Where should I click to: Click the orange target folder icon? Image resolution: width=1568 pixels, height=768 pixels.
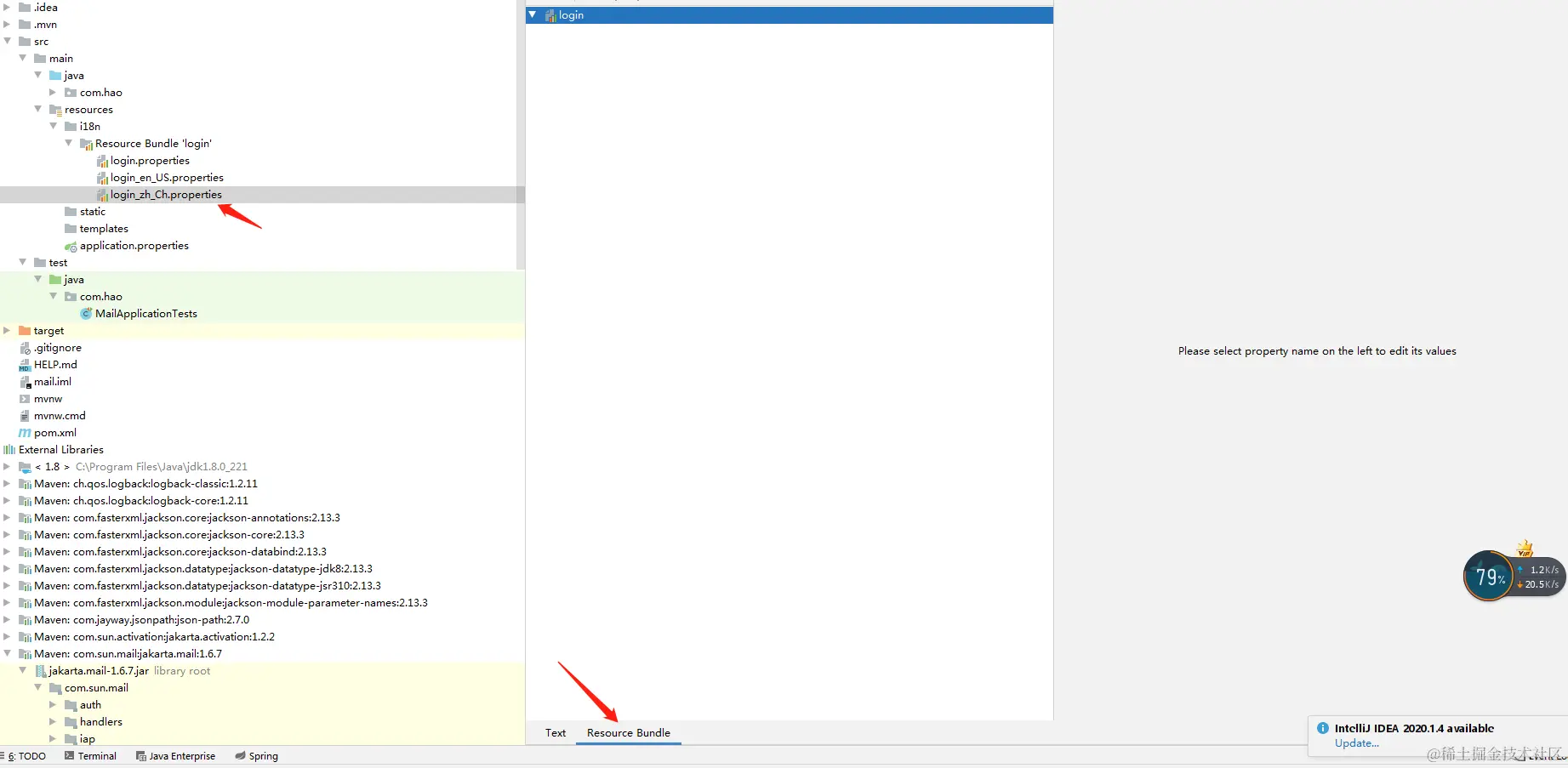(25, 331)
